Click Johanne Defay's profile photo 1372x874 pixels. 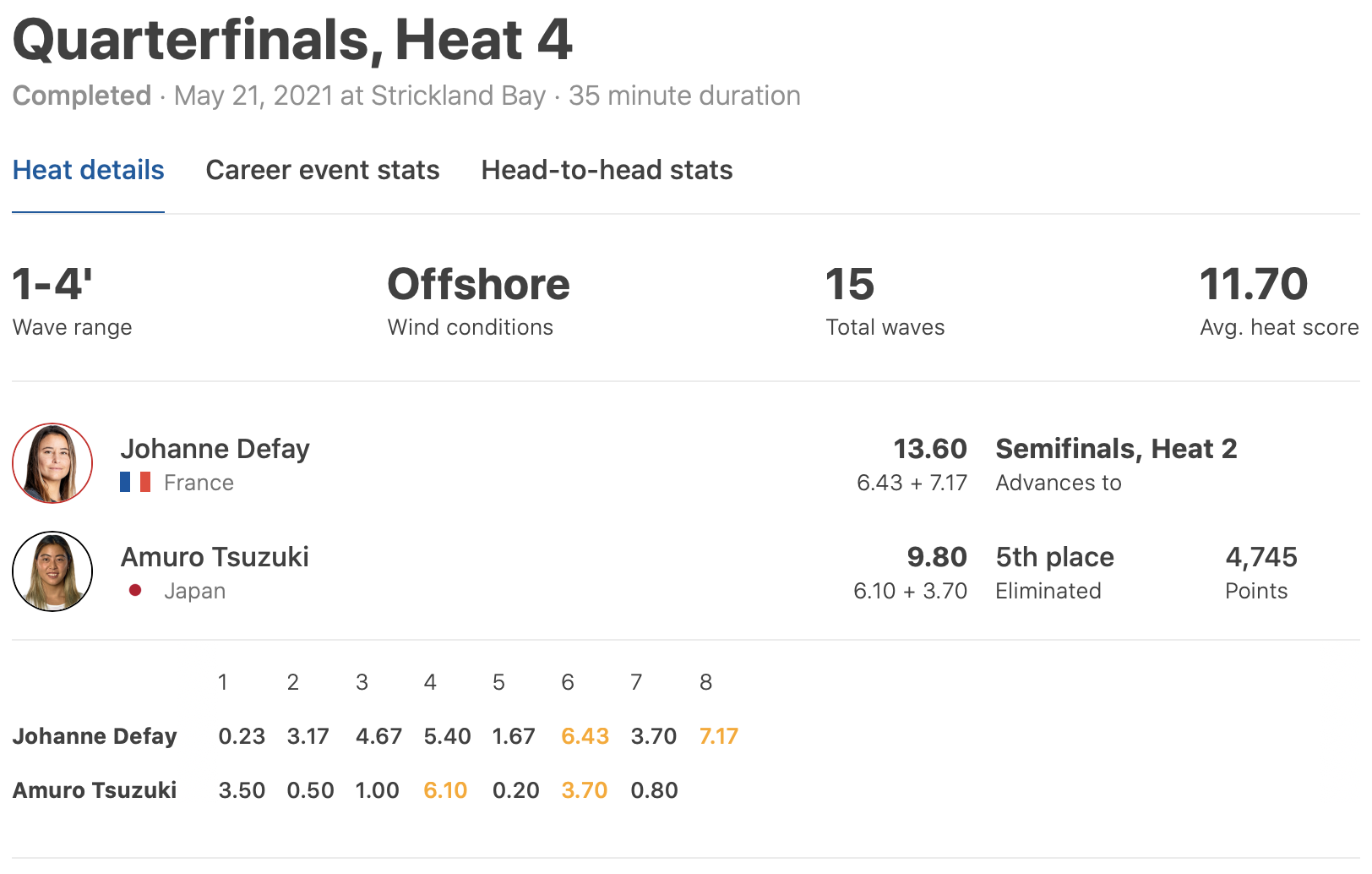(x=52, y=463)
